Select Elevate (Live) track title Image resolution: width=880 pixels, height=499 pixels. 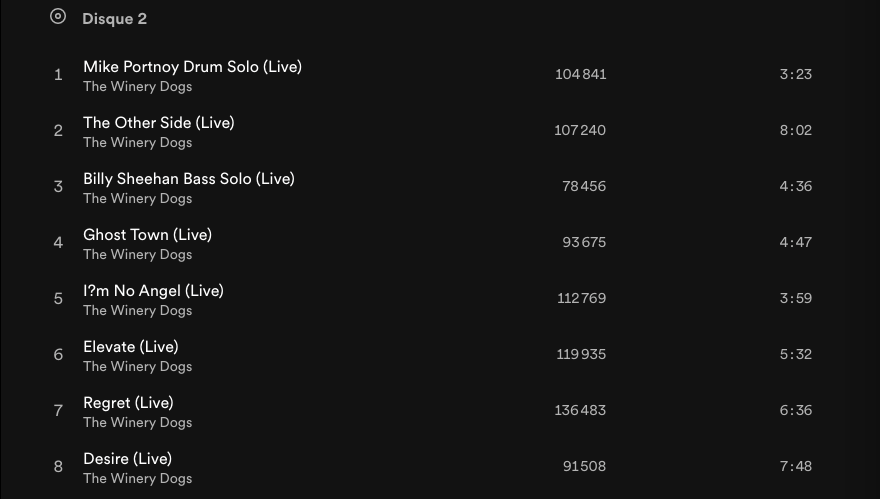click(130, 347)
